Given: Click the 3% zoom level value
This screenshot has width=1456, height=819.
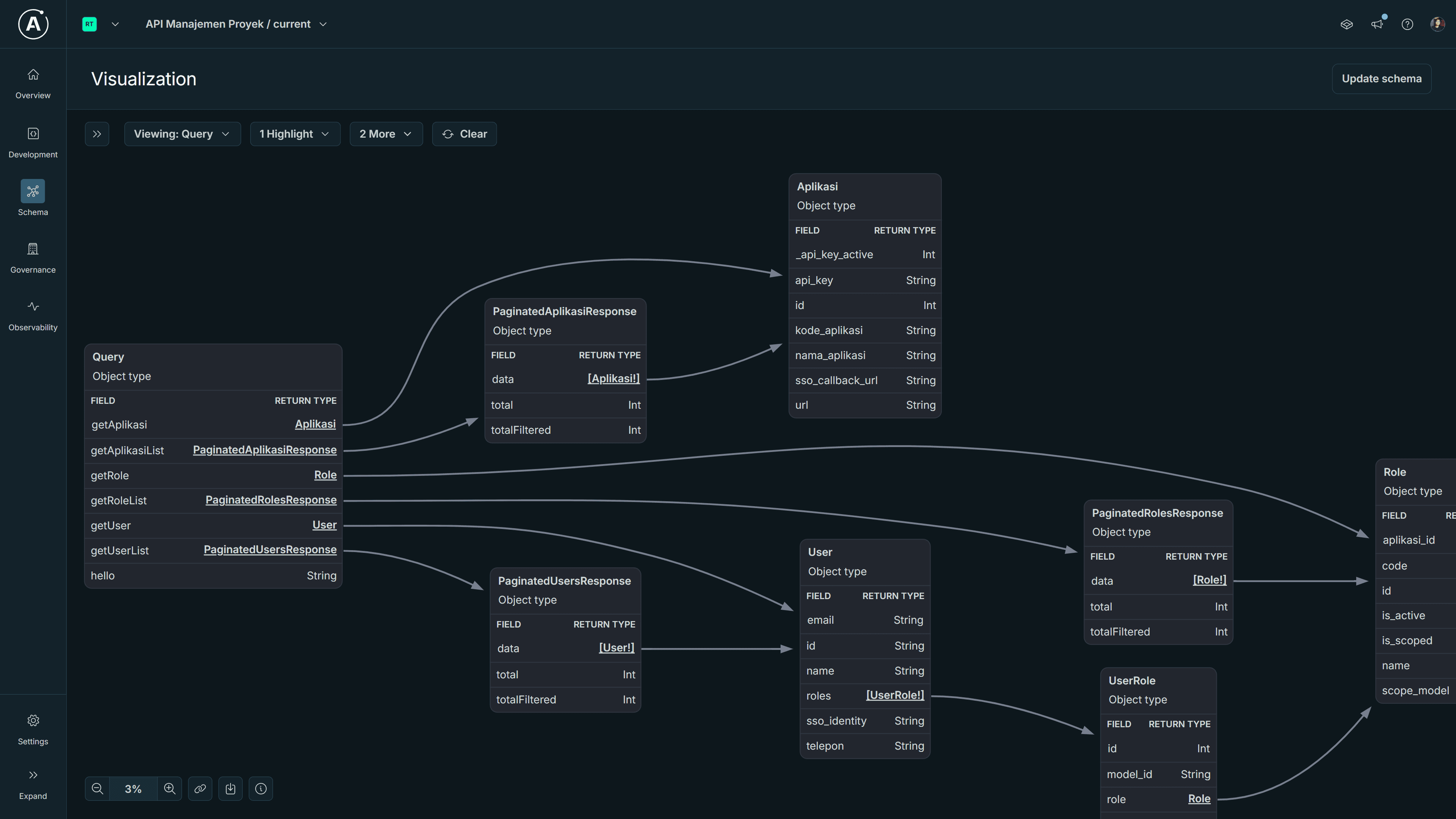Looking at the screenshot, I should [133, 789].
